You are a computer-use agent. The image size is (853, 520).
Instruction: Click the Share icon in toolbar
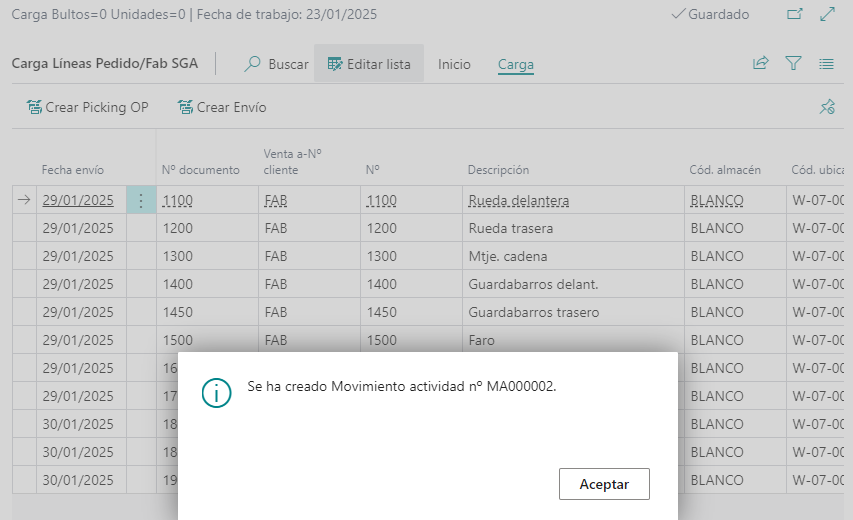point(761,64)
